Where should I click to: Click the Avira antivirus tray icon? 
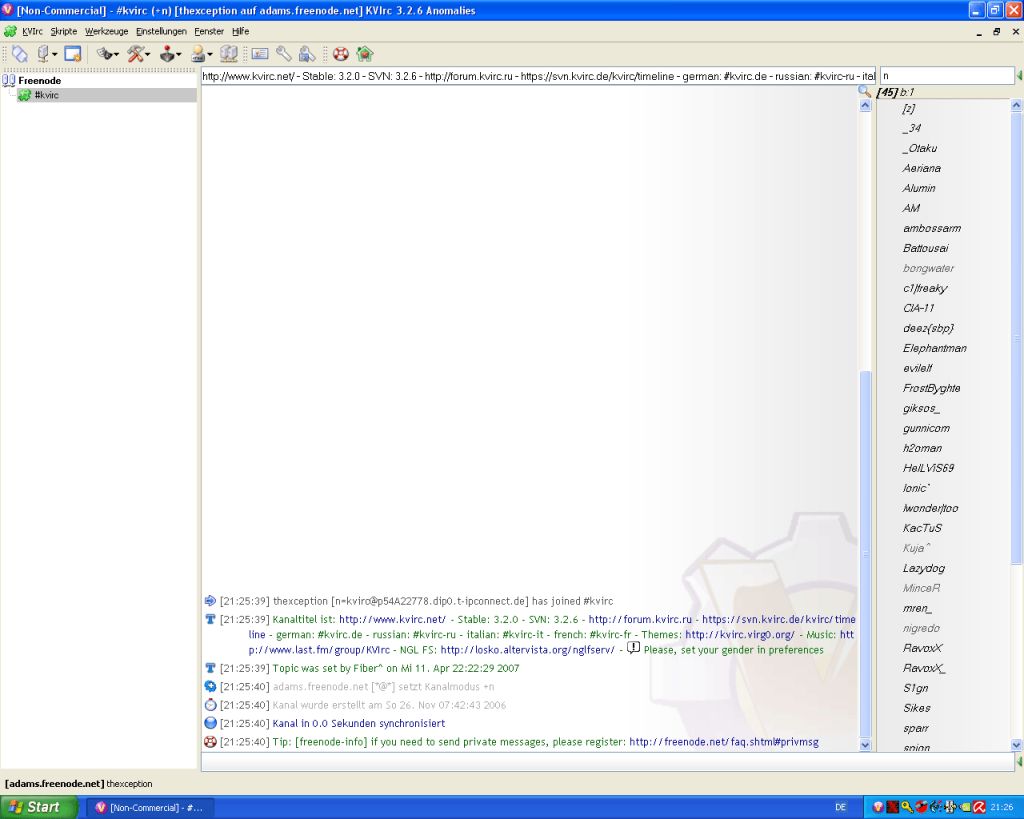[980, 807]
